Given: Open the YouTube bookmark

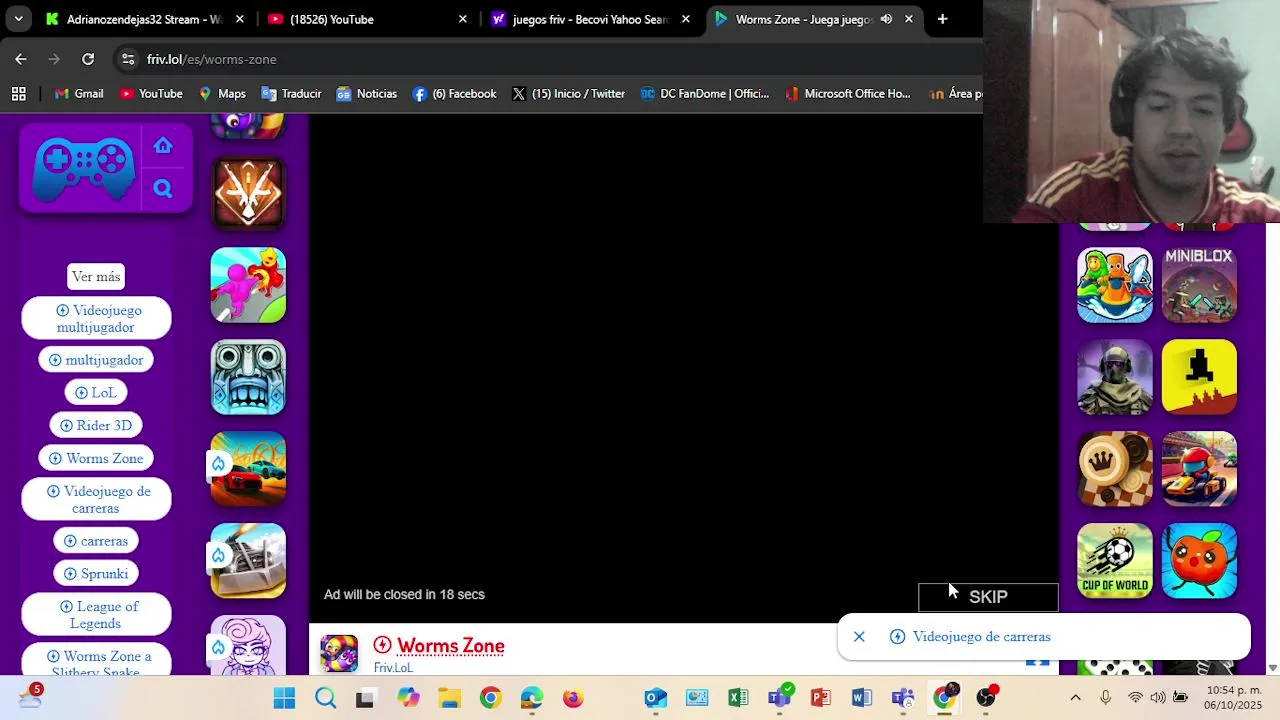Looking at the screenshot, I should (x=151, y=94).
